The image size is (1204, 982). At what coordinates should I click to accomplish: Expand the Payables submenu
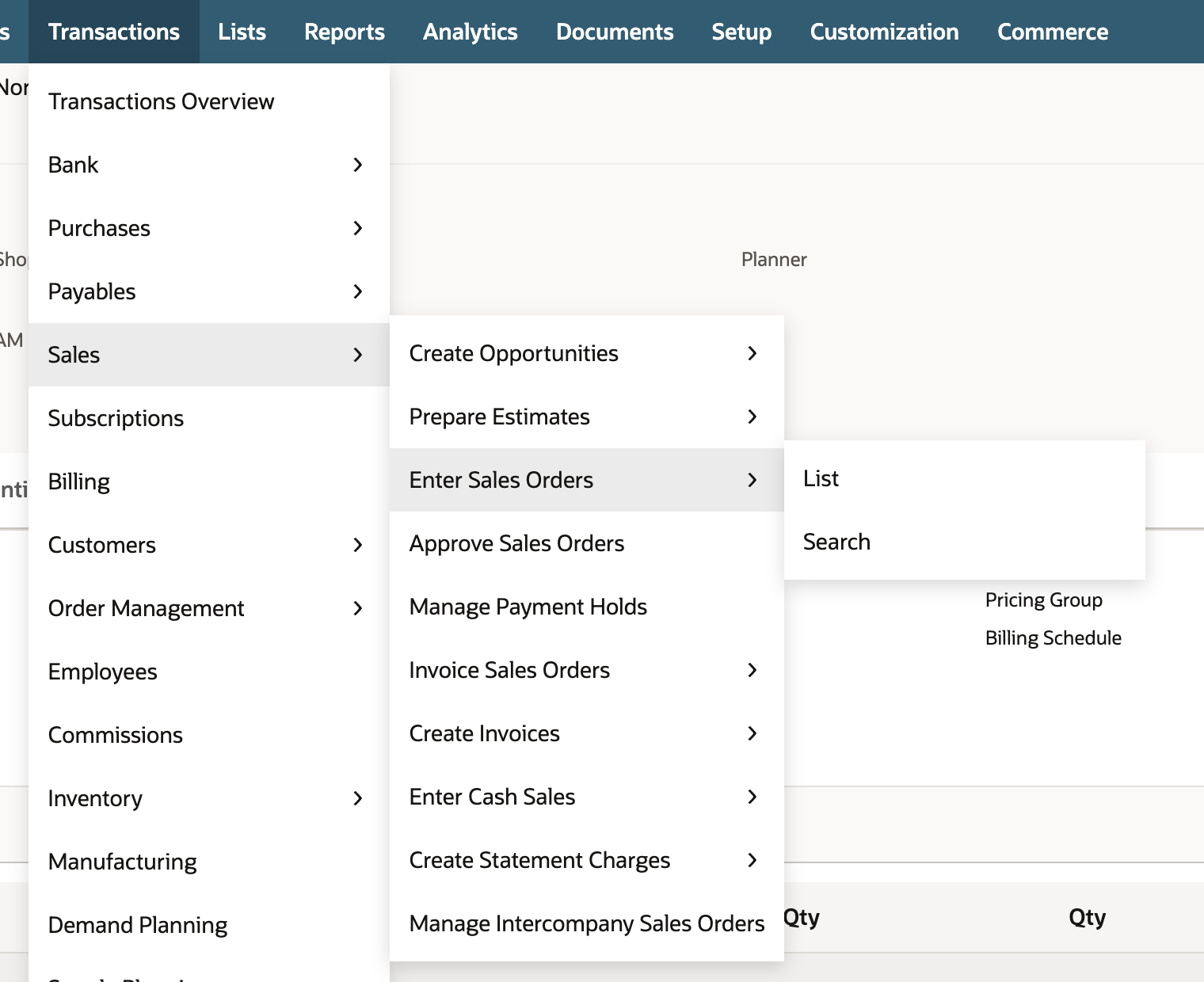209,291
